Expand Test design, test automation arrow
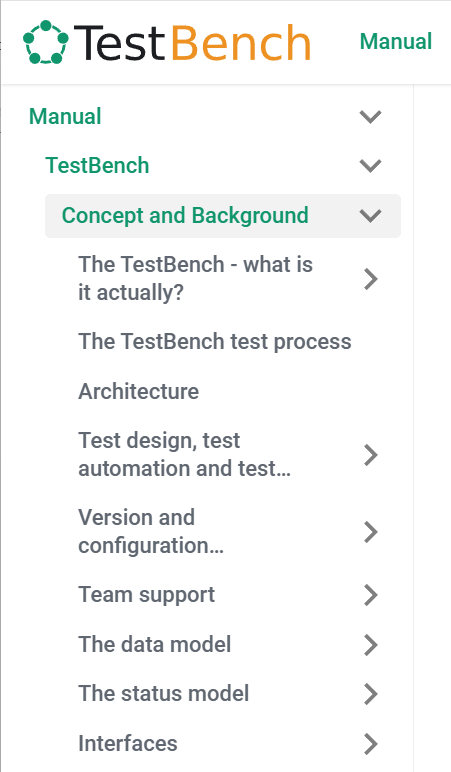Viewport: 451px width, 772px height. coord(370,454)
